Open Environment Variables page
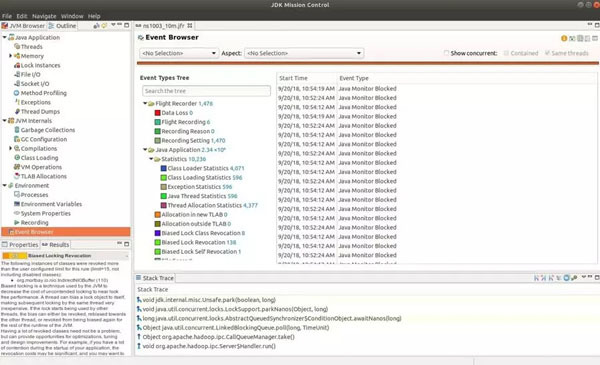 [48, 204]
